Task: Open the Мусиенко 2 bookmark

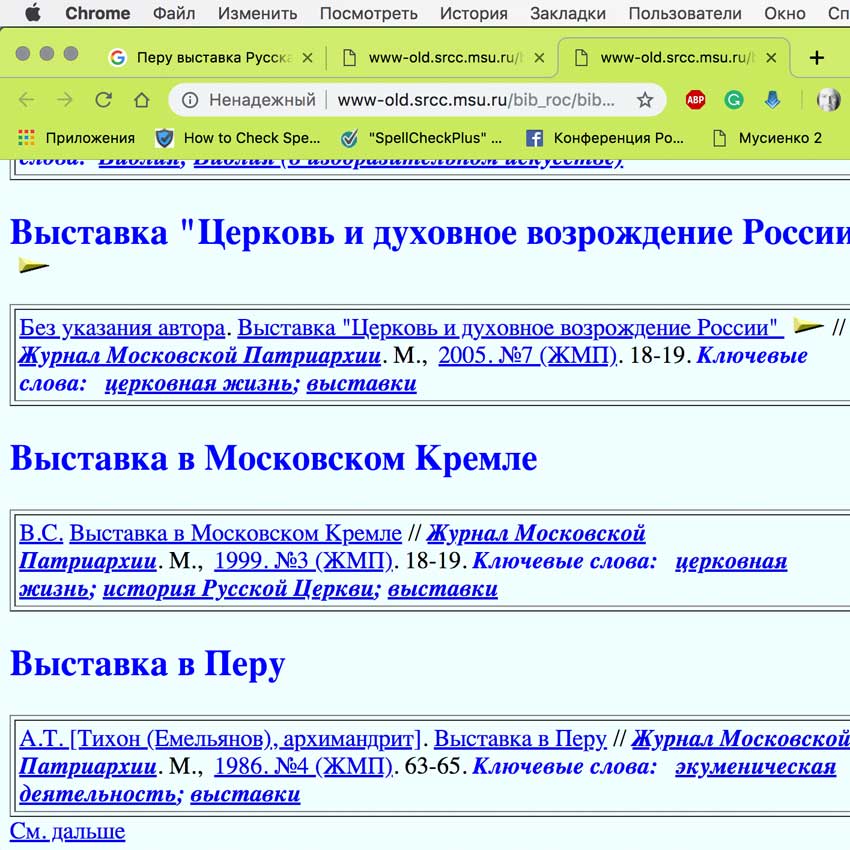Action: tap(768, 138)
